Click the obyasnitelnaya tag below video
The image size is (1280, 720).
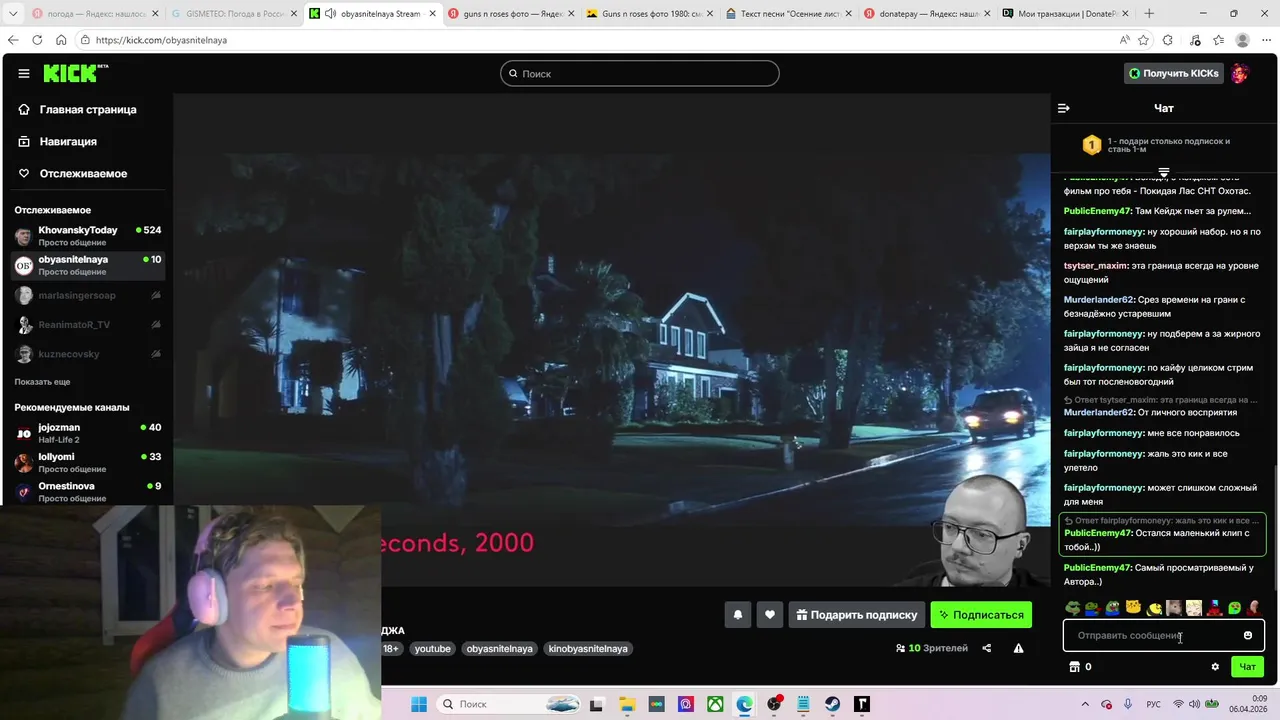499,649
